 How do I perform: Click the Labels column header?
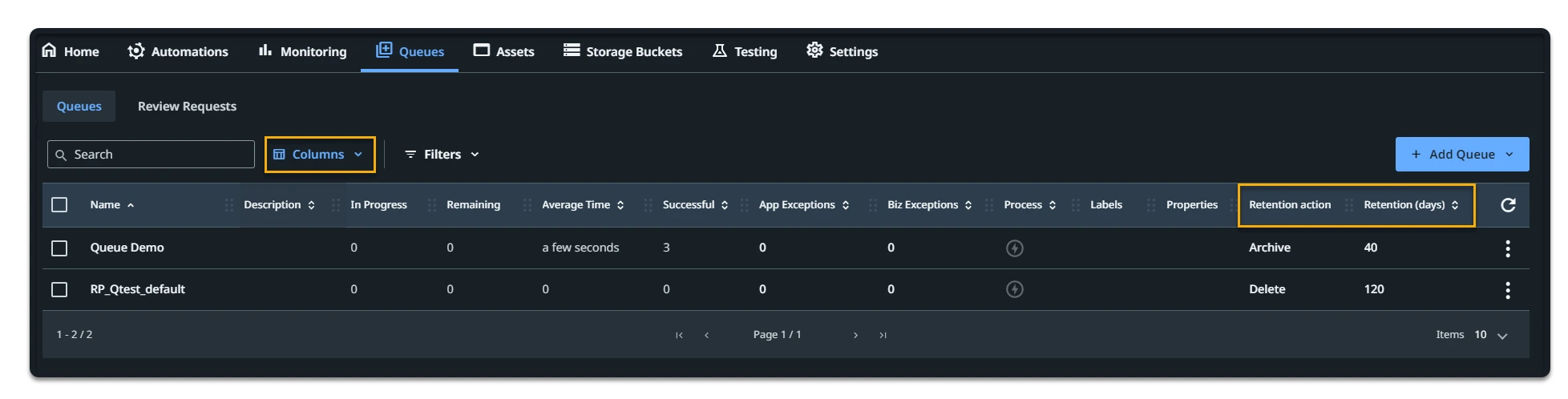click(x=1106, y=205)
